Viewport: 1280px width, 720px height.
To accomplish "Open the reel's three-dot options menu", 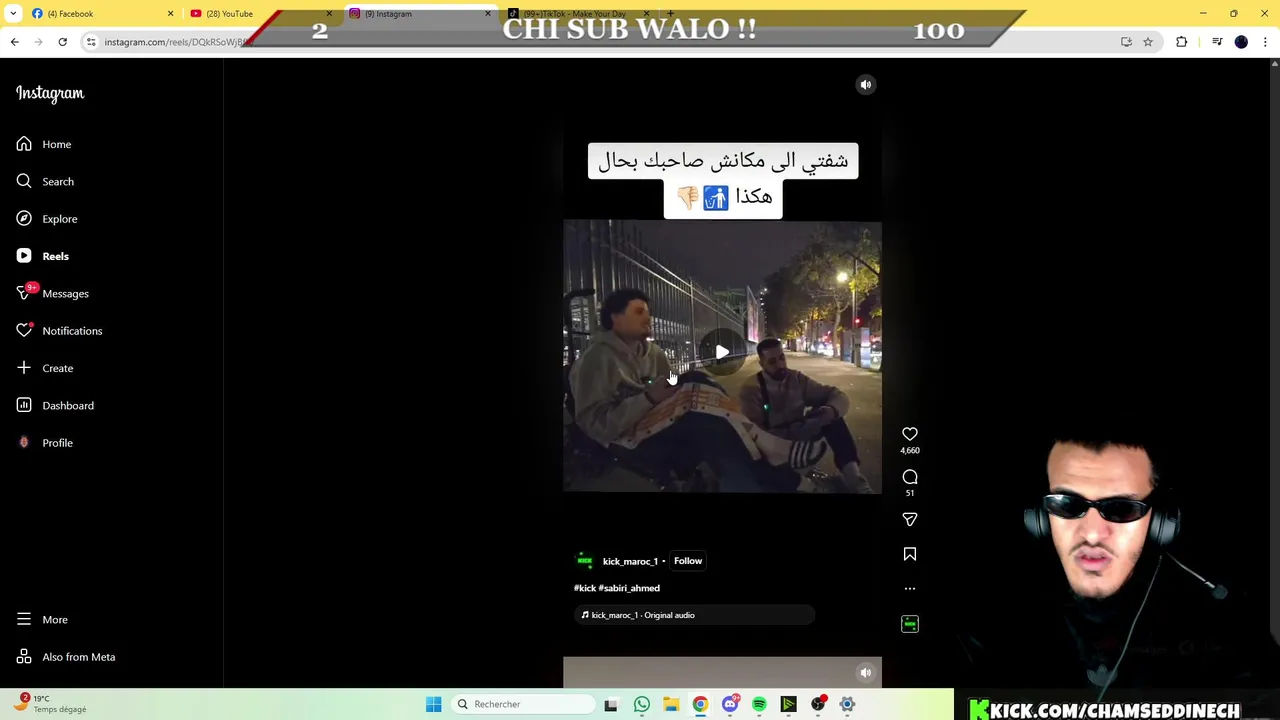I will tap(910, 588).
